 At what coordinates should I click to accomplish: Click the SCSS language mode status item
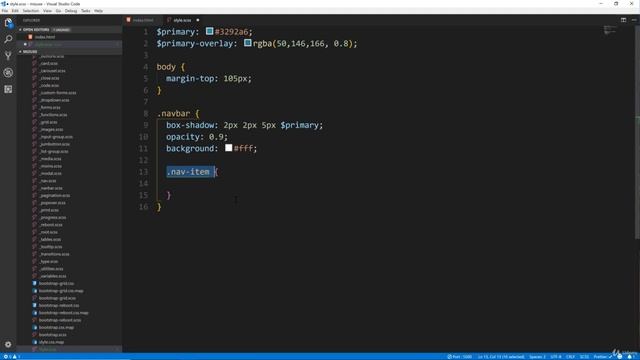(x=584, y=357)
